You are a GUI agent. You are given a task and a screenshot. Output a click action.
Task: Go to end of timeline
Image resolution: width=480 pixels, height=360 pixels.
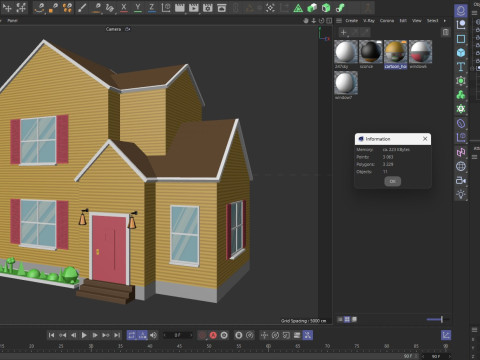(117, 335)
